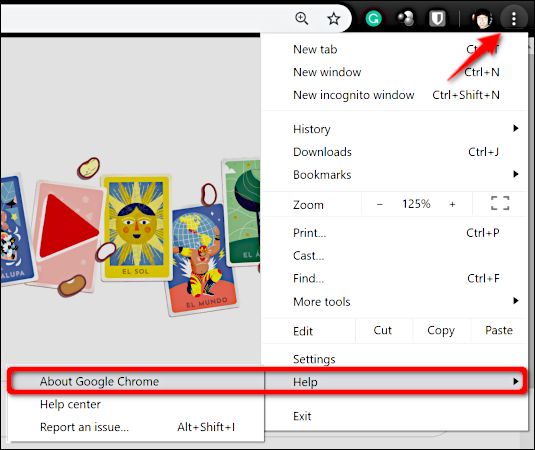Choose Find... from the menu

tap(394, 278)
